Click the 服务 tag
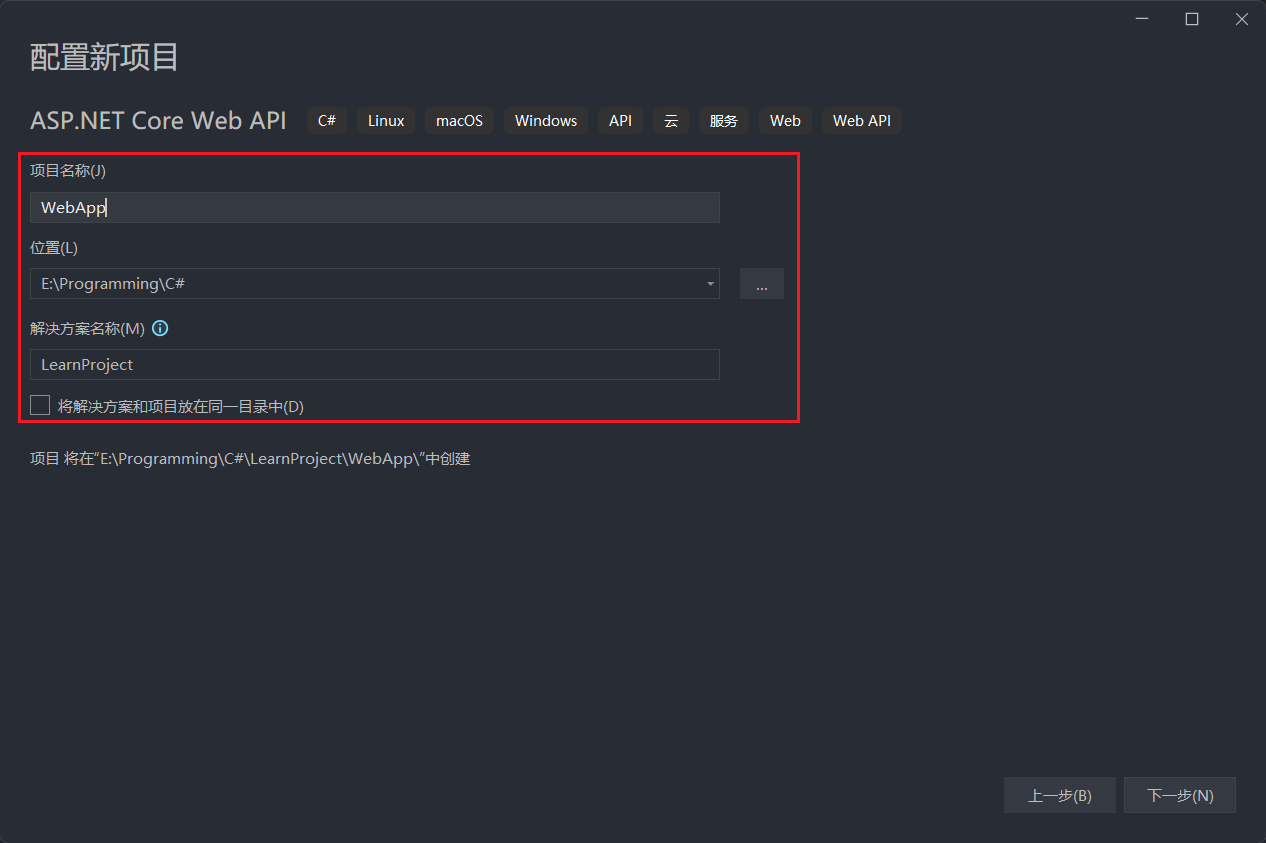This screenshot has height=843, width=1266. 723,121
